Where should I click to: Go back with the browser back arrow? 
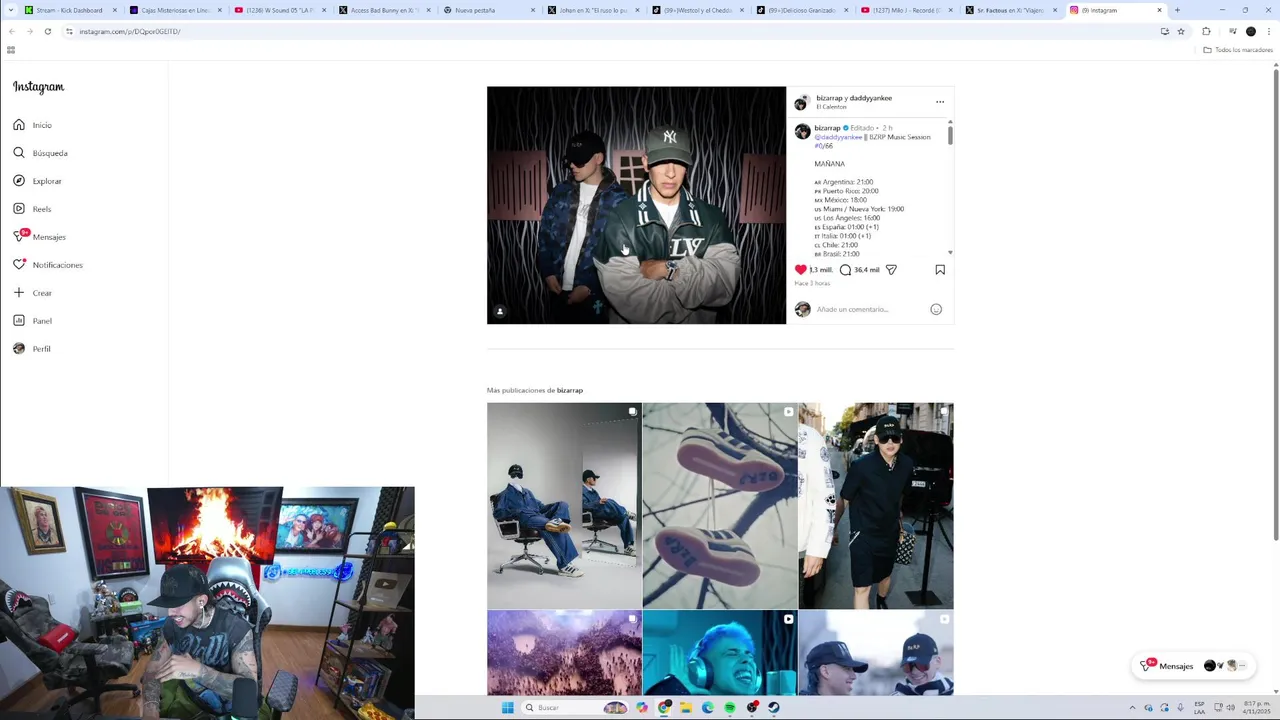click(11, 31)
